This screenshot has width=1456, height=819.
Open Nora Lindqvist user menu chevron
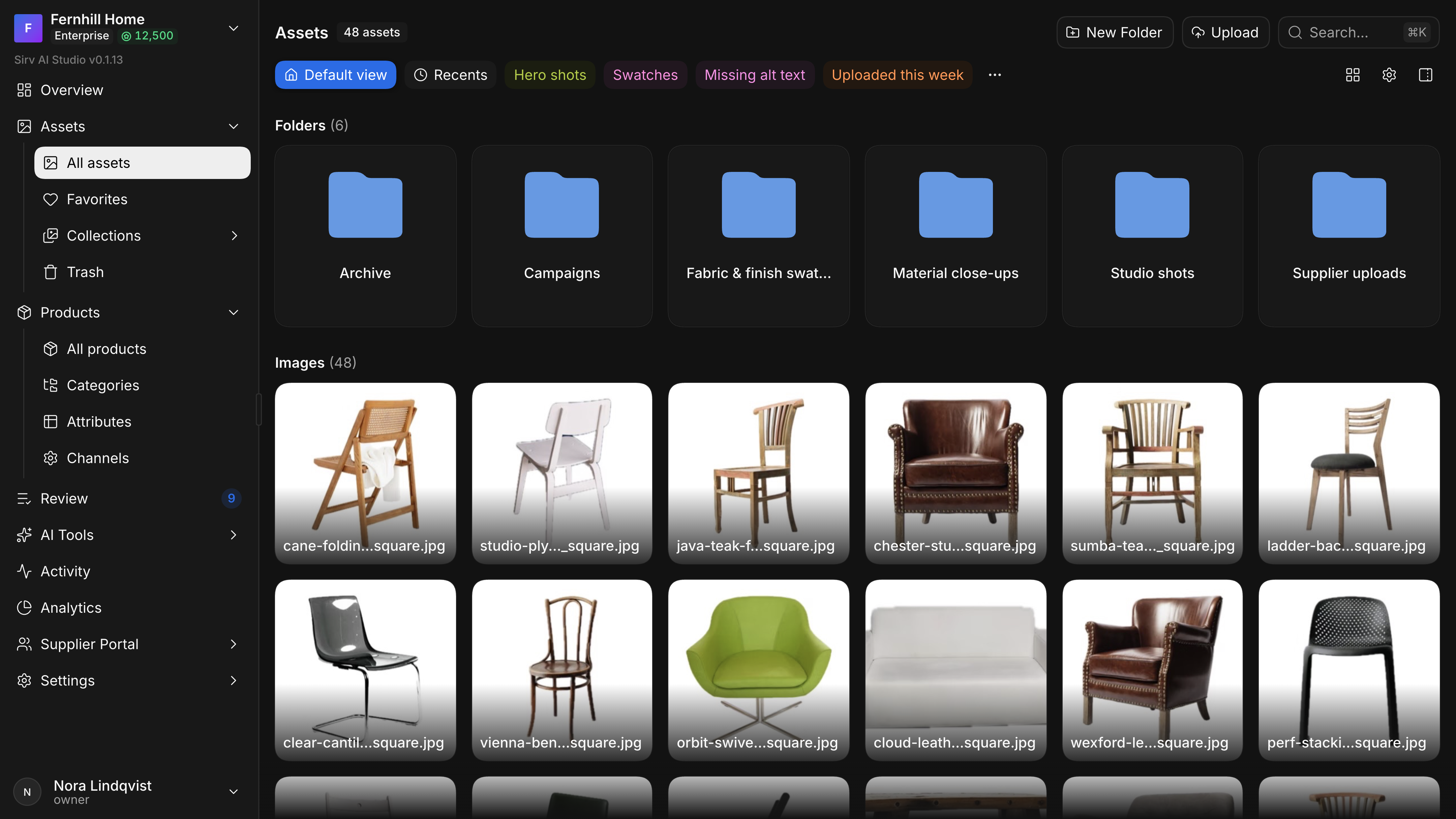pos(234,791)
